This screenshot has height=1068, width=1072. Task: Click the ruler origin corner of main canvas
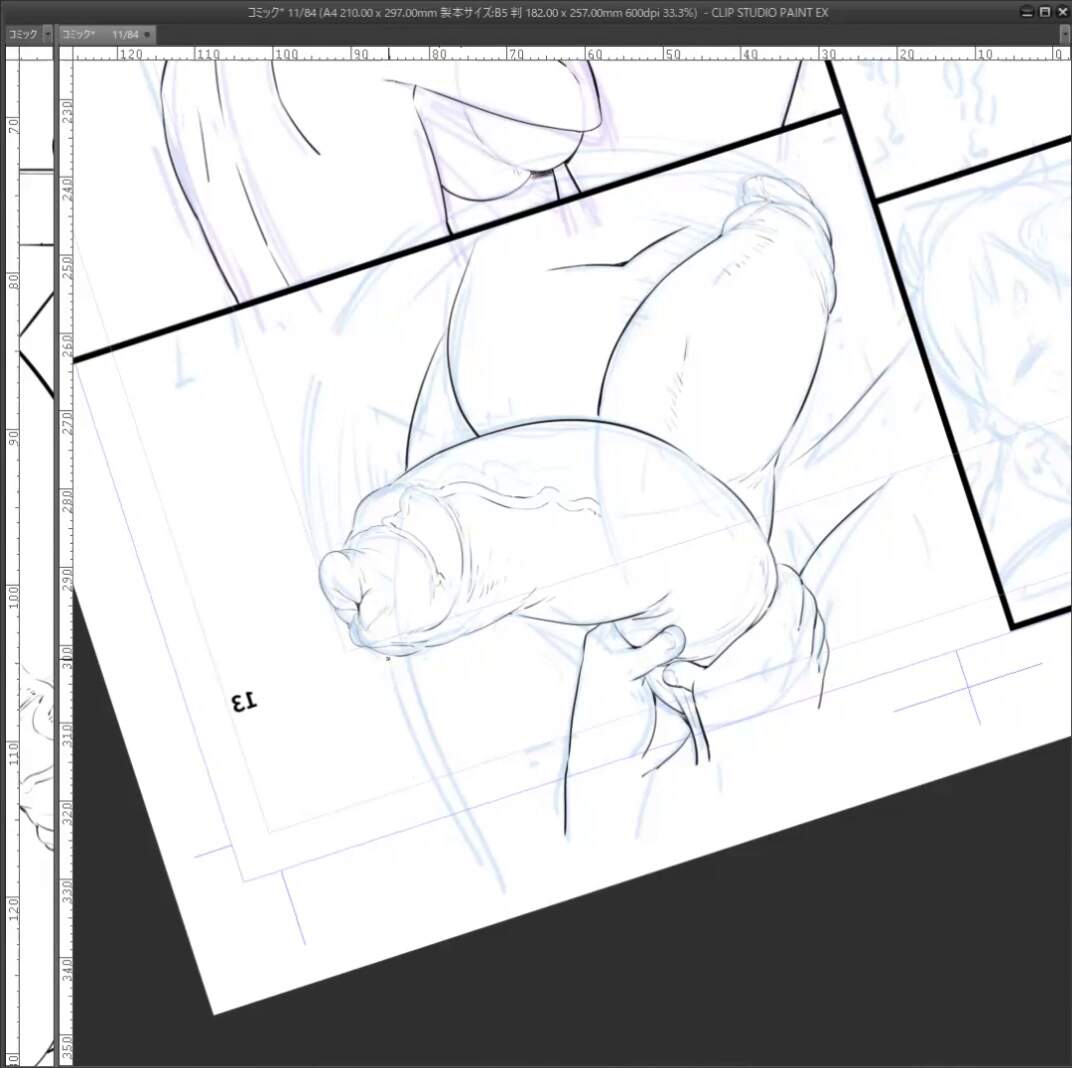point(67,54)
